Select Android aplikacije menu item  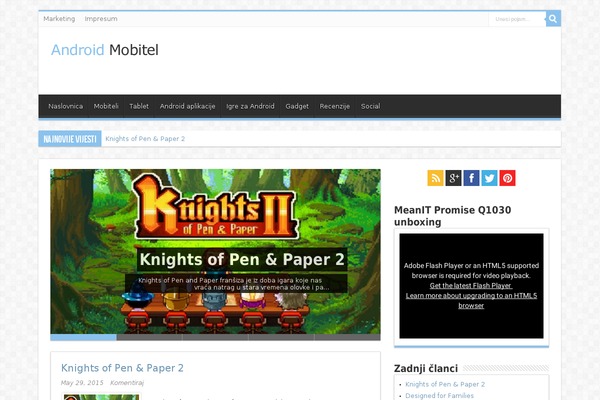[188, 106]
